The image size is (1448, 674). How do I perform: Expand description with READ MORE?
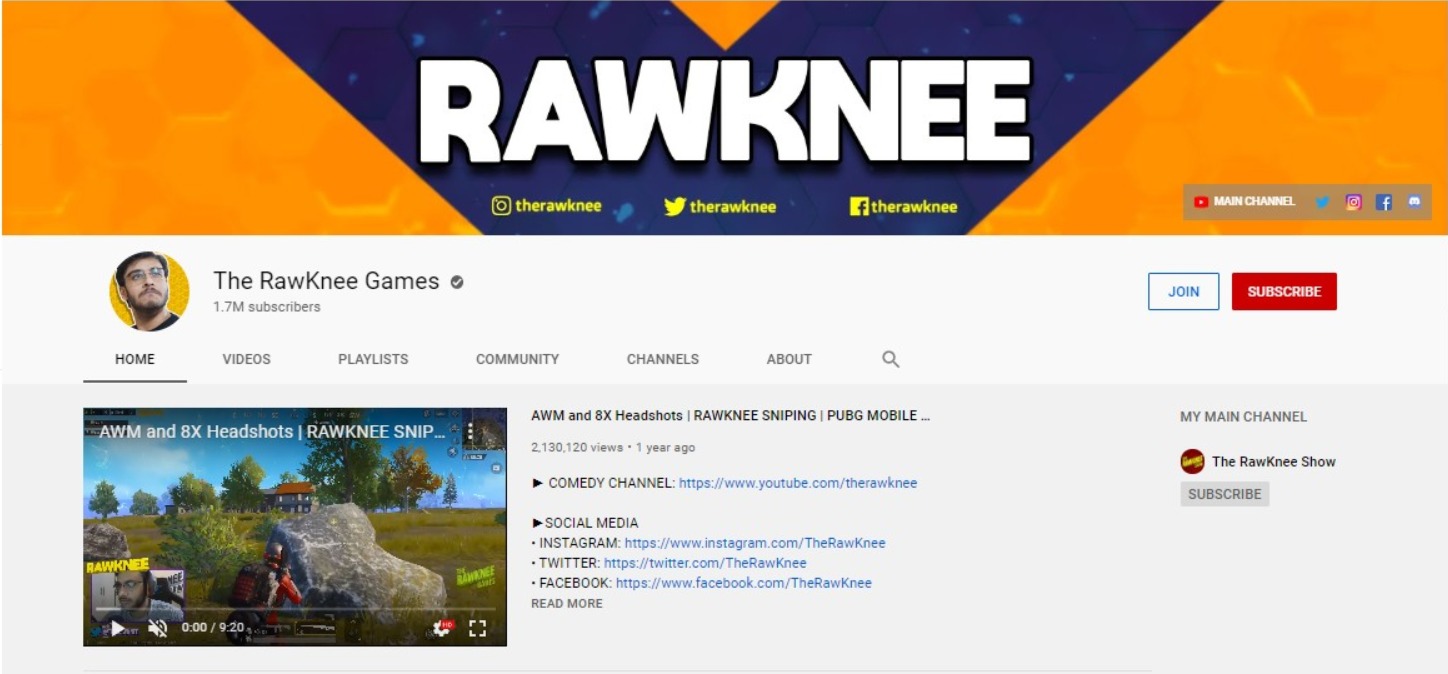[x=567, y=603]
